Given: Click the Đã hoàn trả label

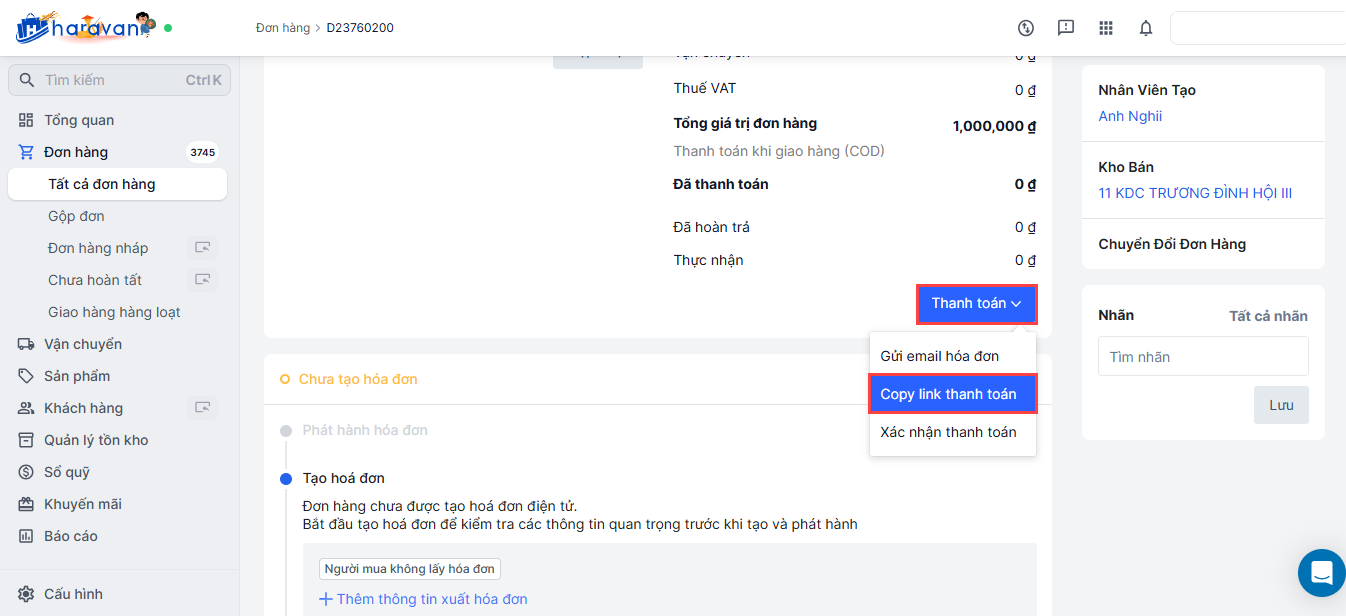Looking at the screenshot, I should pyautogui.click(x=712, y=227).
